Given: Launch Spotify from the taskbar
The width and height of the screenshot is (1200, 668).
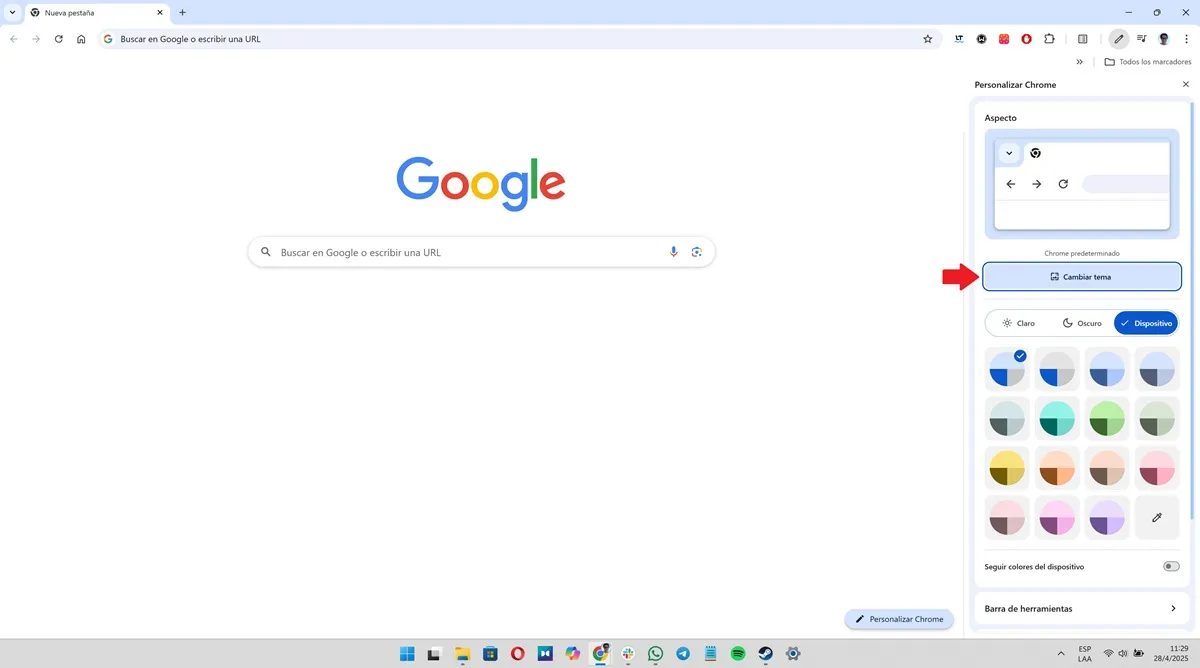Looking at the screenshot, I should point(738,654).
